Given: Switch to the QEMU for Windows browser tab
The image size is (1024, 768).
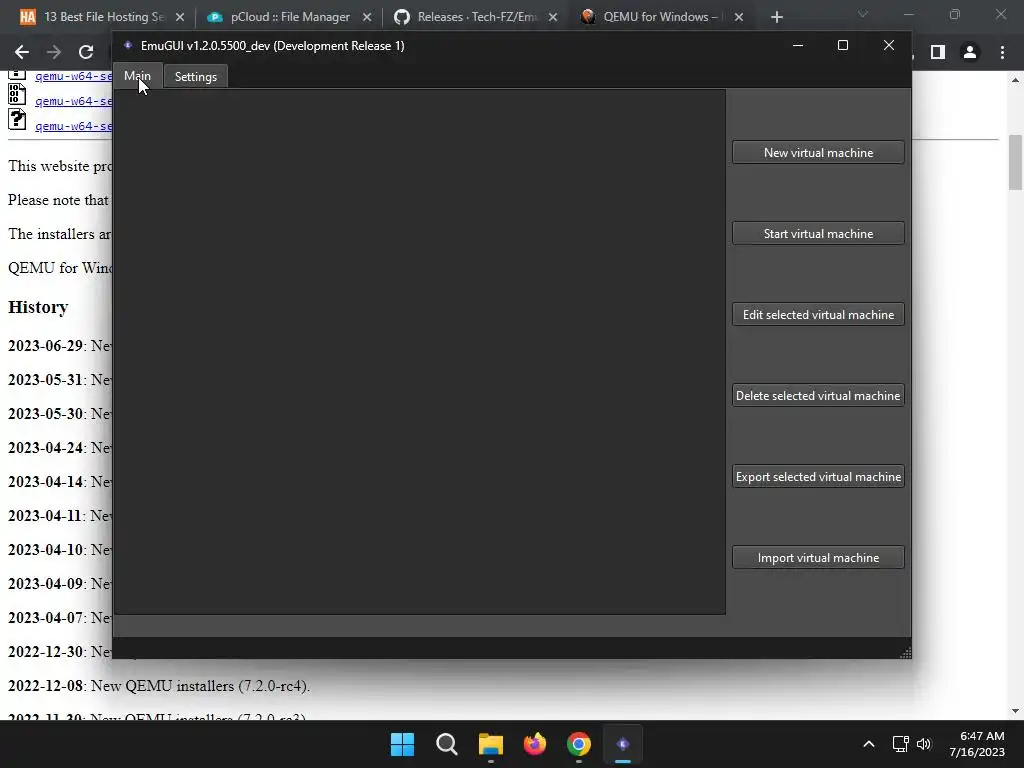Looking at the screenshot, I should (662, 17).
